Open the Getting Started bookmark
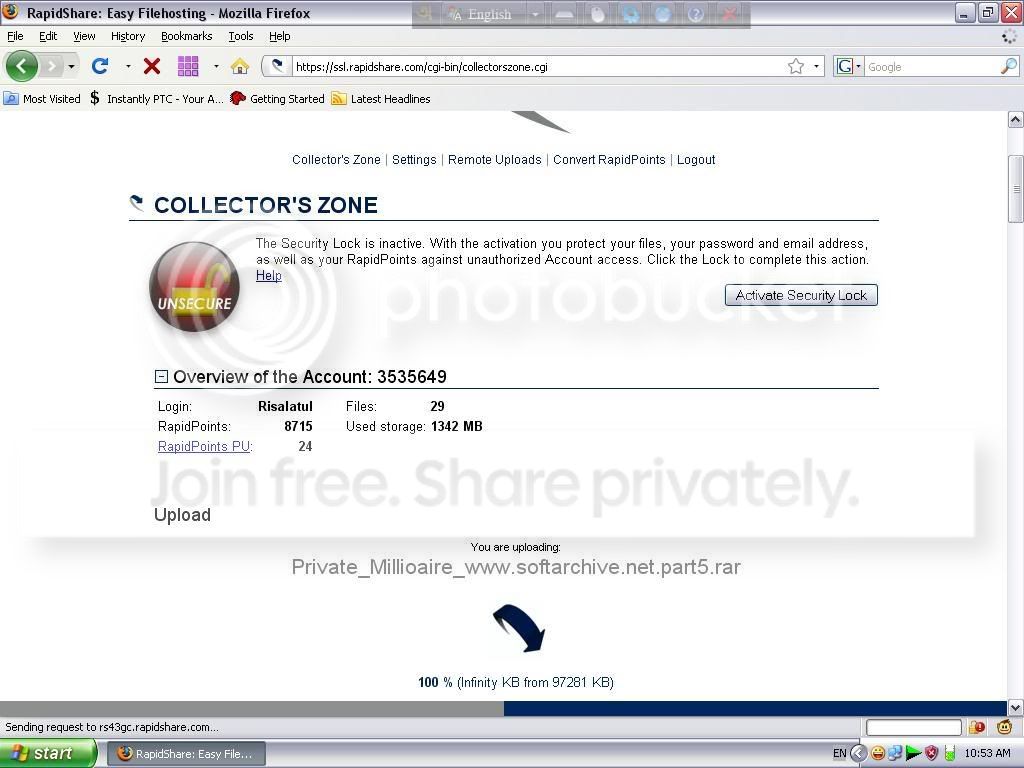The width and height of the screenshot is (1024, 768). coord(278,99)
